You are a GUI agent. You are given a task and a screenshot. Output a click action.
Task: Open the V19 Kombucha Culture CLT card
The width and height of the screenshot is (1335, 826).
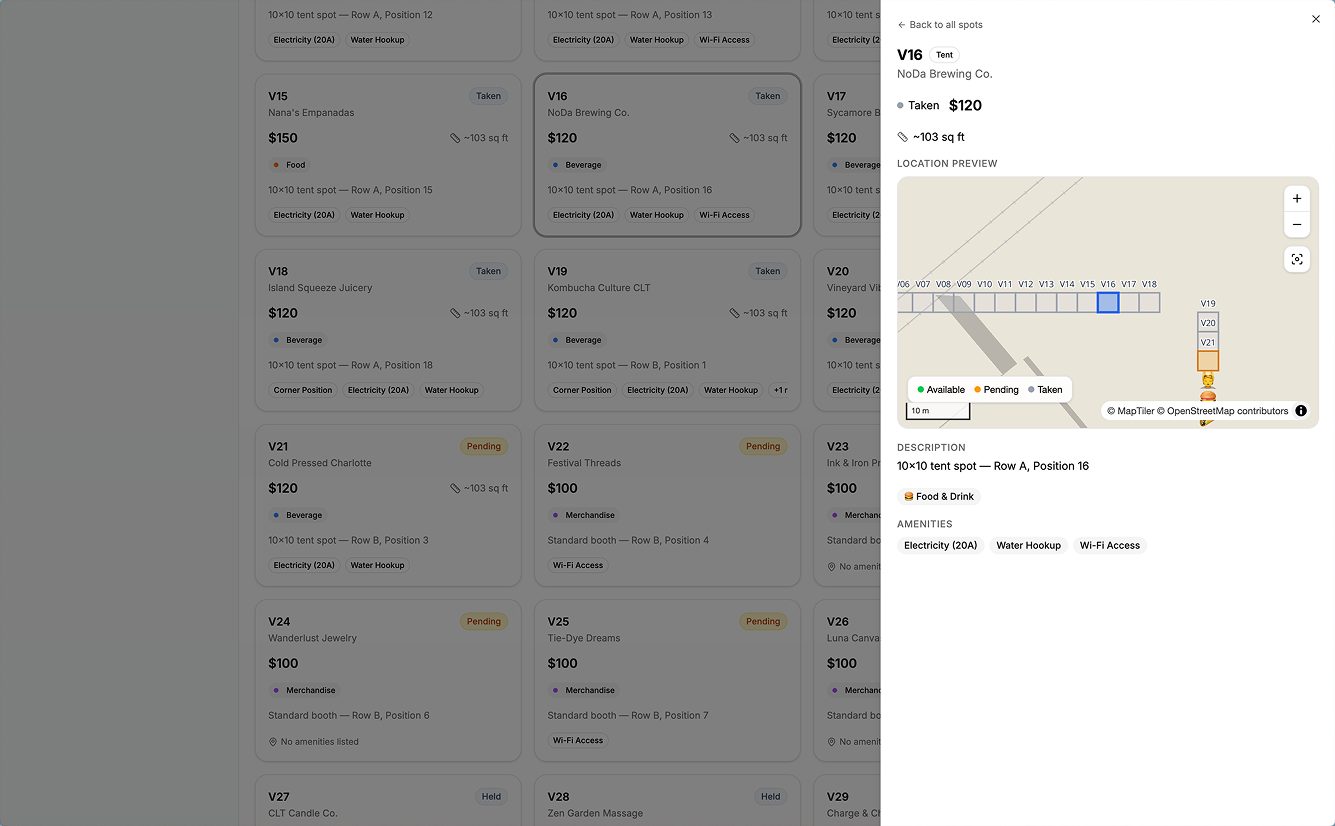667,330
